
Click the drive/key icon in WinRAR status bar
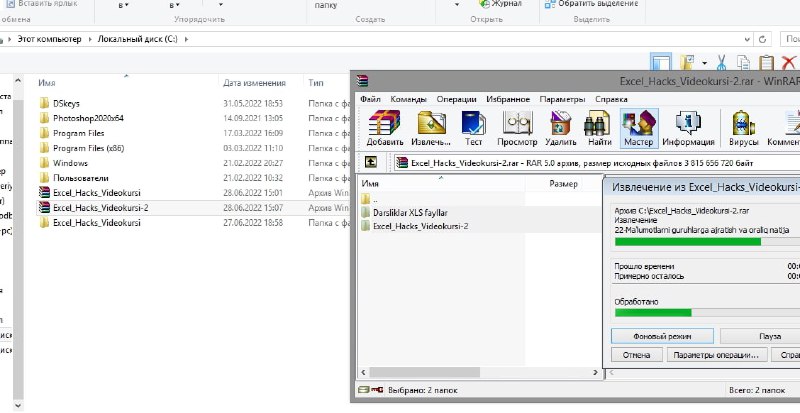370,390
